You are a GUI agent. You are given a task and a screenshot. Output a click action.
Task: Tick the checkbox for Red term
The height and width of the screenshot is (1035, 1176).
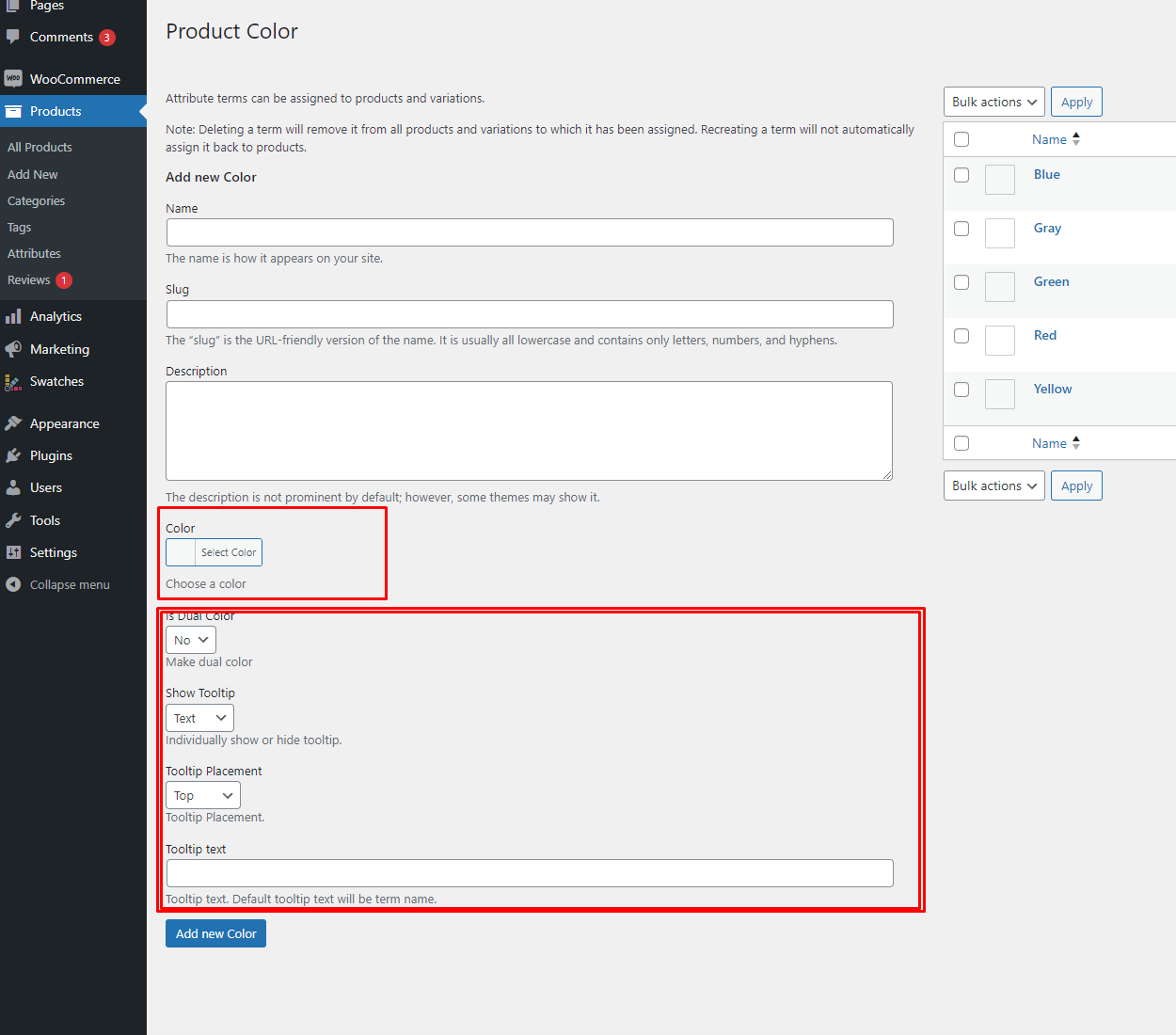961,336
